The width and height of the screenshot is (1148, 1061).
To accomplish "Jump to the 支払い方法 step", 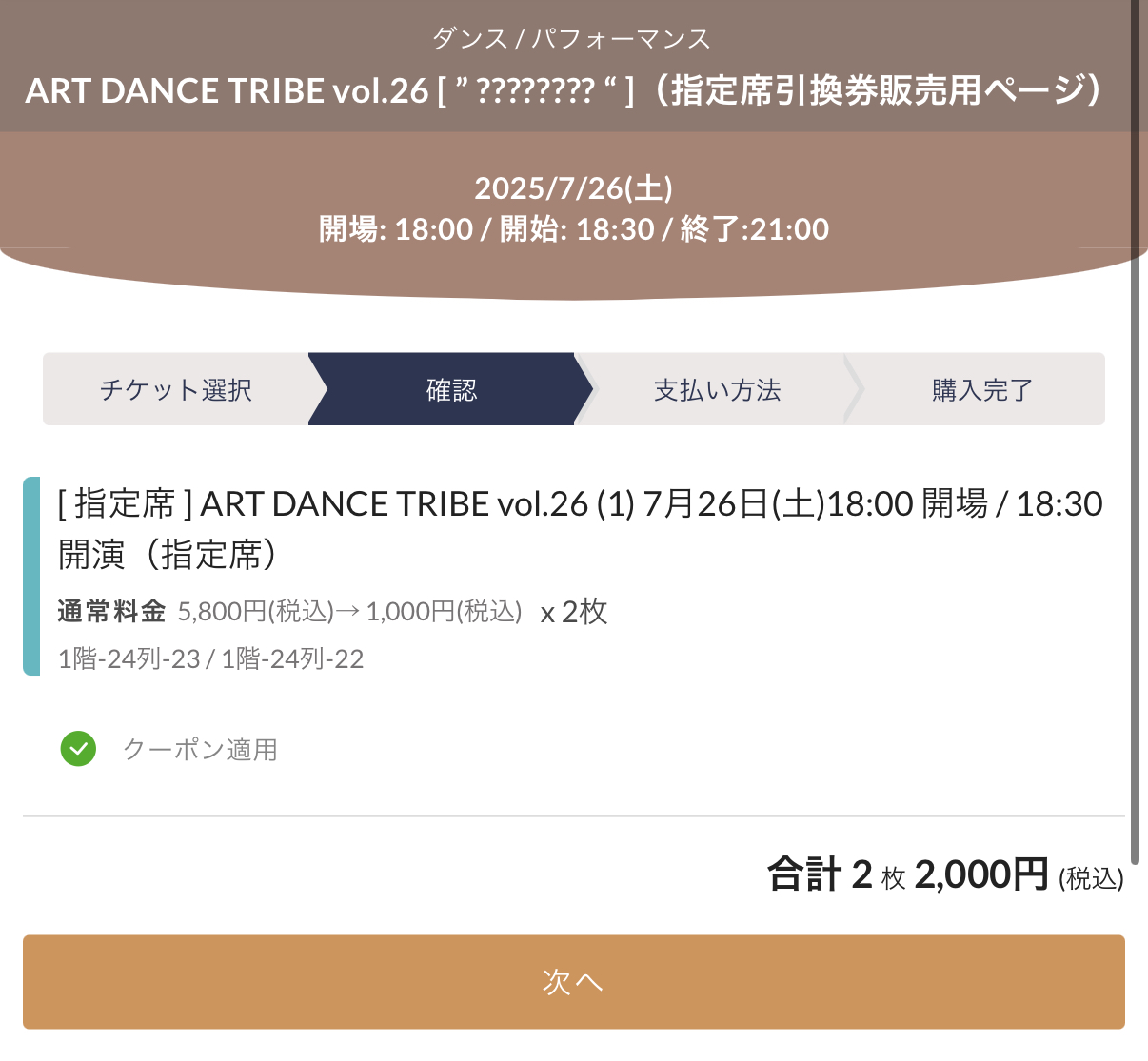I will pos(717,390).
